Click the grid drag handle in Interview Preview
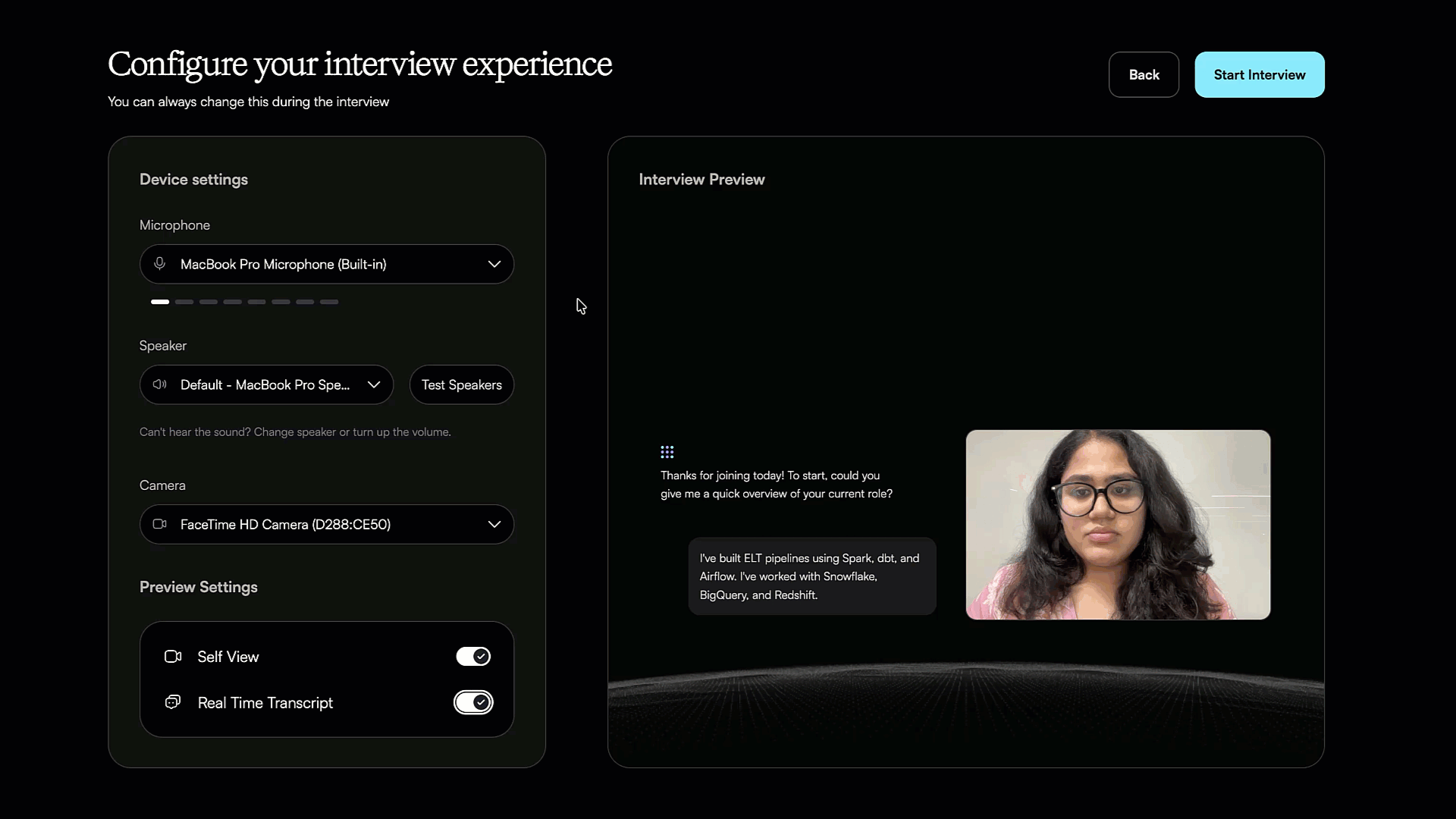Viewport: 1456px width, 819px height. click(667, 452)
